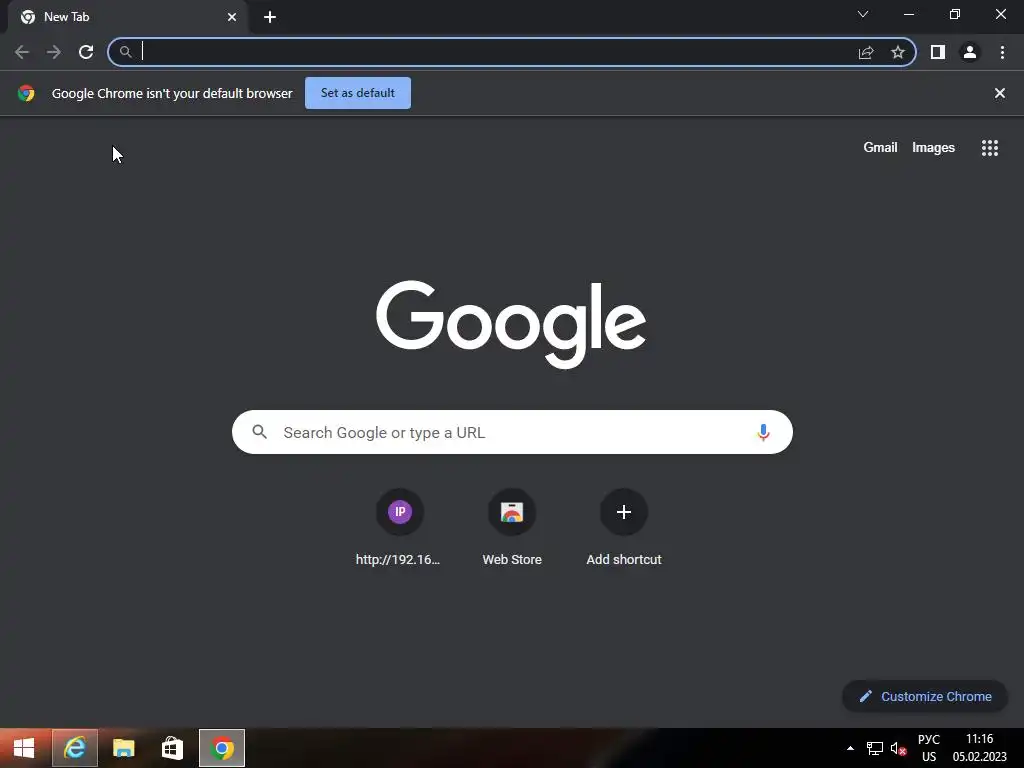Screen dimensions: 1024x768
Task: Open File Explorer from taskbar
Action: (x=123, y=748)
